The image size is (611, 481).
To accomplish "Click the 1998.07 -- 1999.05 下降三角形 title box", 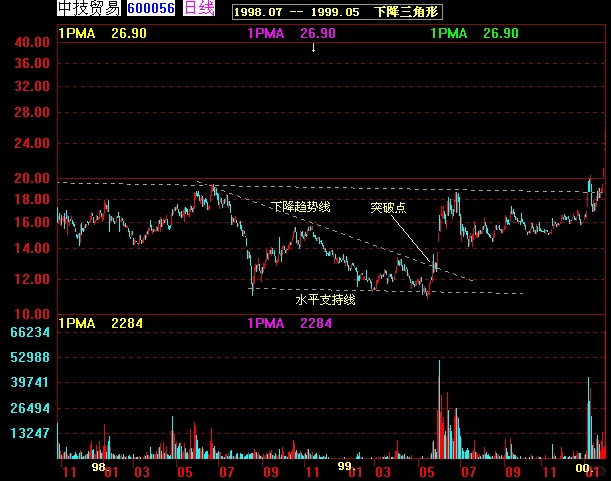I will [337, 12].
